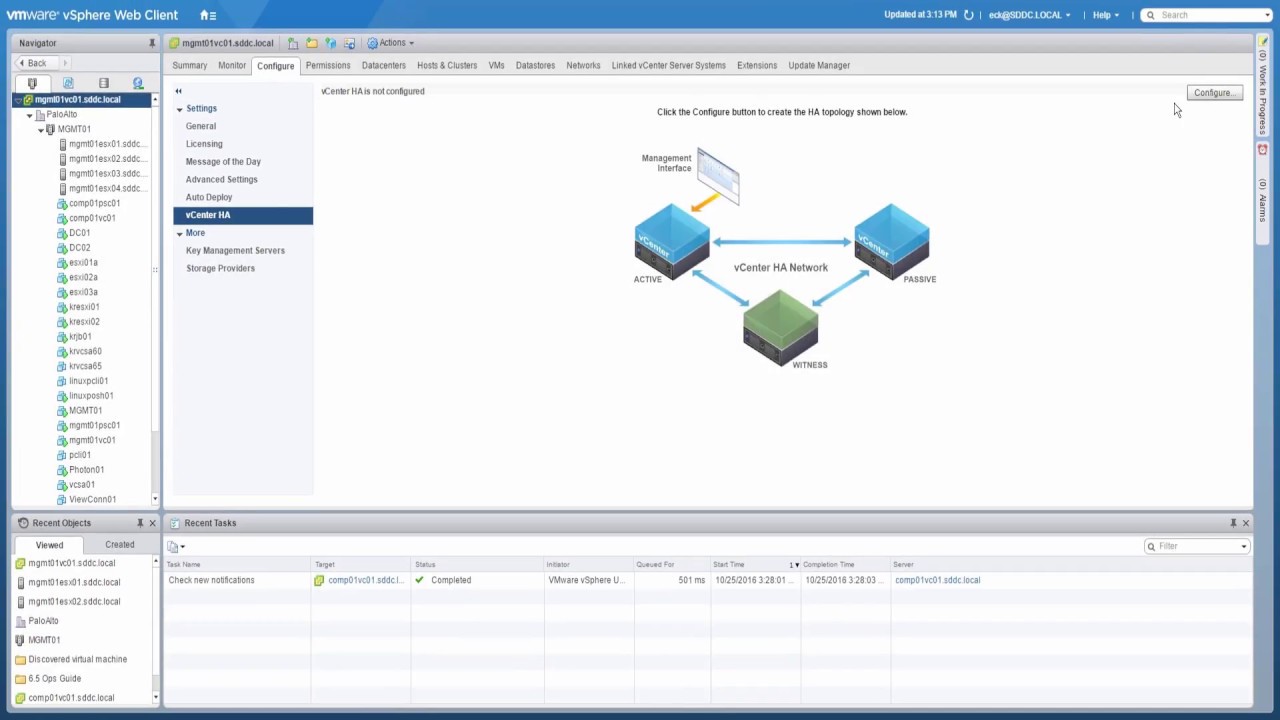The image size is (1280, 720).
Task: Open the Recent Tasks filter dropdown arrow
Action: pos(1243,546)
